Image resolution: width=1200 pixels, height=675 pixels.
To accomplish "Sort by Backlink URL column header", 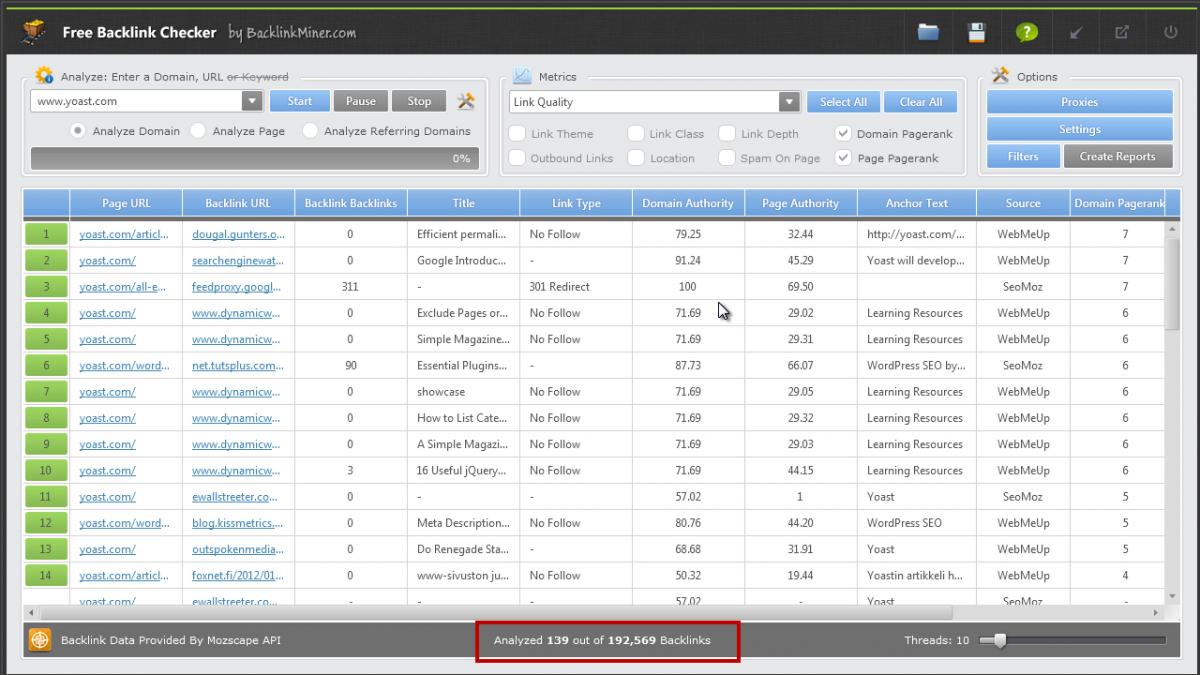I will point(238,203).
